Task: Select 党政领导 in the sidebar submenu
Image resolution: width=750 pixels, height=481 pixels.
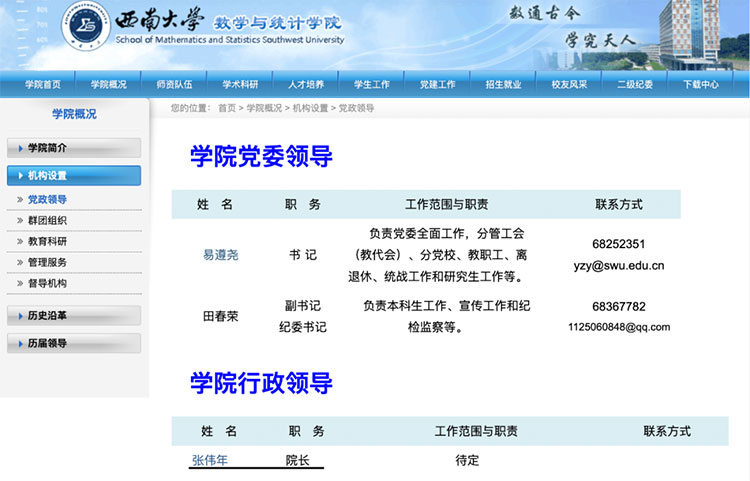Action: click(47, 199)
